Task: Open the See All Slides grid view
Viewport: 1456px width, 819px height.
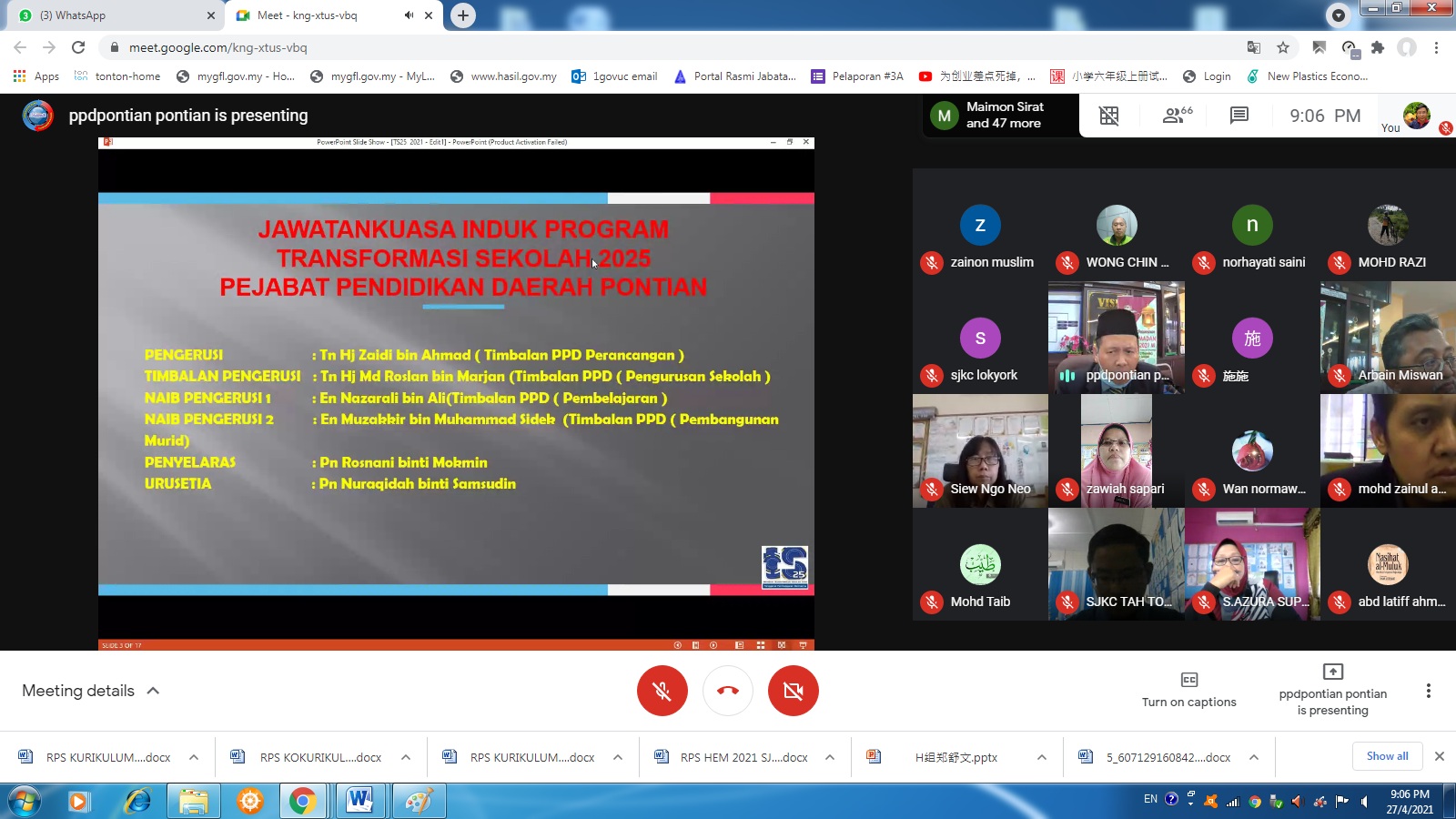Action: click(x=761, y=644)
